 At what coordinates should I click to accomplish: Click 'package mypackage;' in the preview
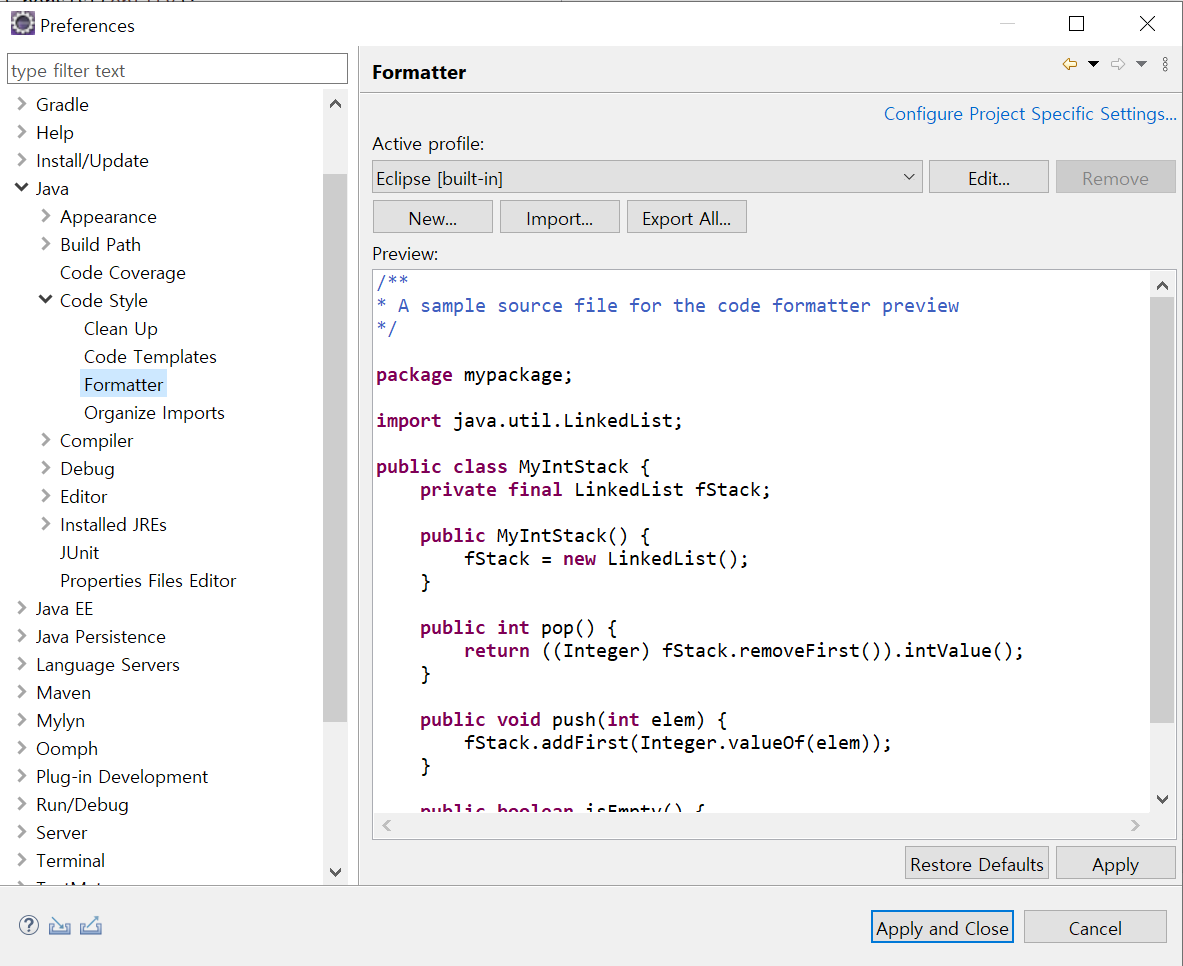coord(475,374)
